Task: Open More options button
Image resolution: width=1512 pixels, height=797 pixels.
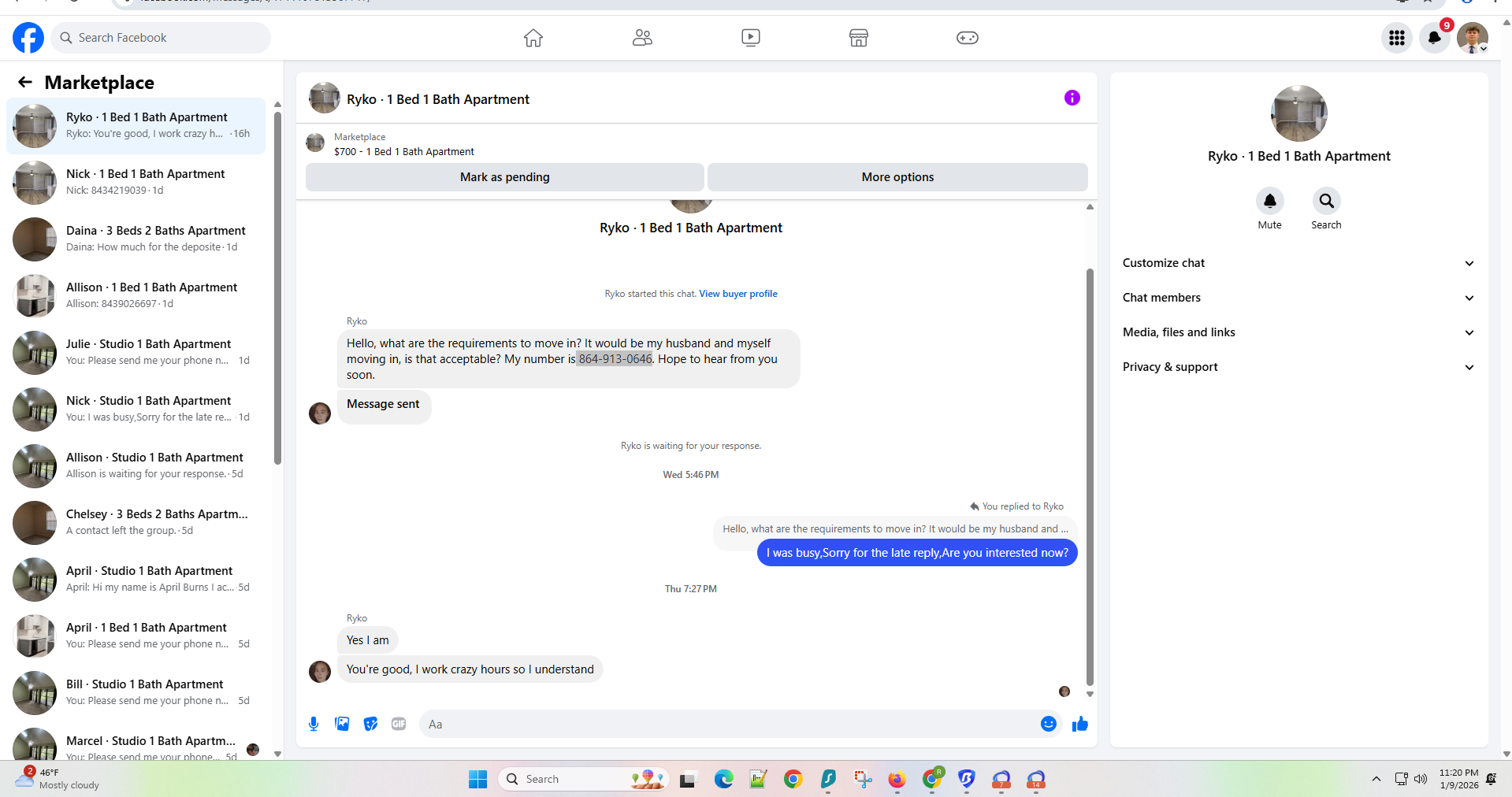Action: pyautogui.click(x=897, y=177)
